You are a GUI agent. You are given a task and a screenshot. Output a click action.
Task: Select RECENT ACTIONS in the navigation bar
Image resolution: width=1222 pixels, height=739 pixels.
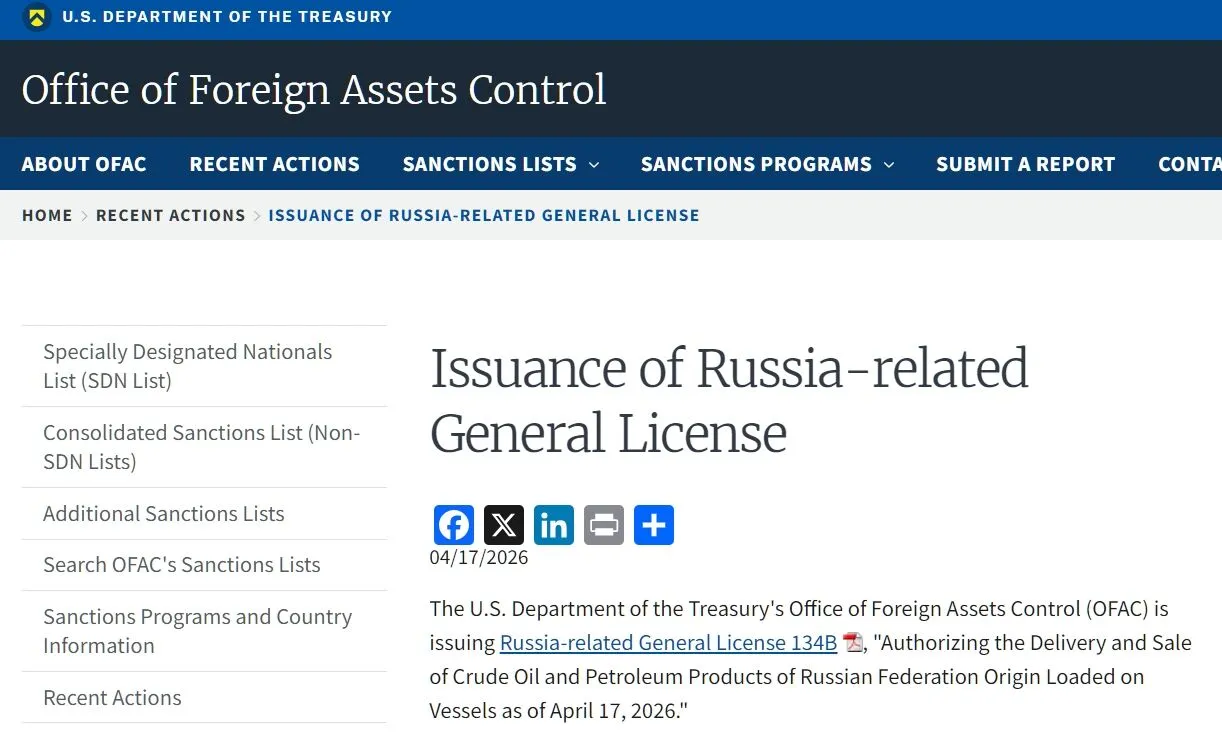pyautogui.click(x=274, y=164)
